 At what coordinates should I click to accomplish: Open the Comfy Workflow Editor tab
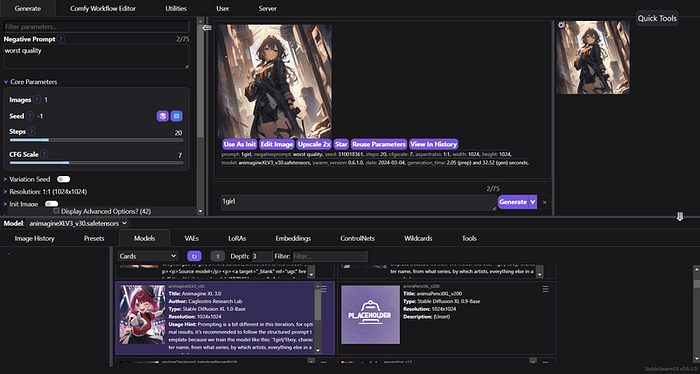[103, 8]
